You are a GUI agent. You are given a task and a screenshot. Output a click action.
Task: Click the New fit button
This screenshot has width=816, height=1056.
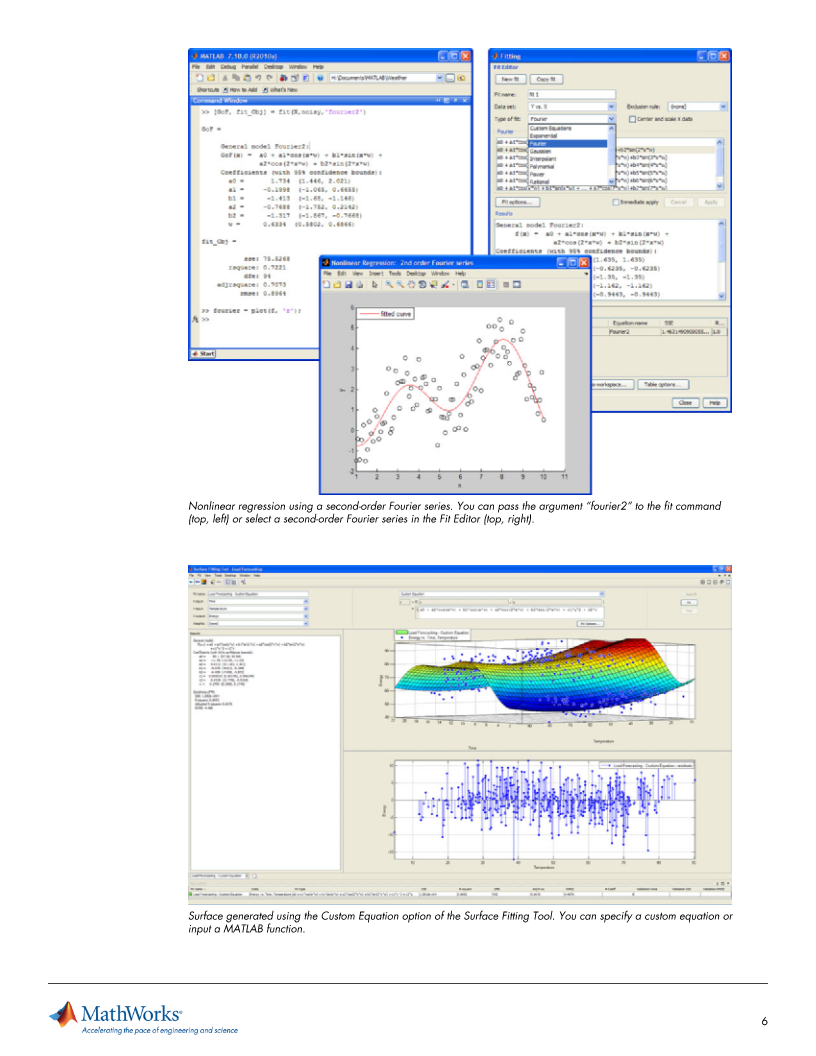point(510,79)
